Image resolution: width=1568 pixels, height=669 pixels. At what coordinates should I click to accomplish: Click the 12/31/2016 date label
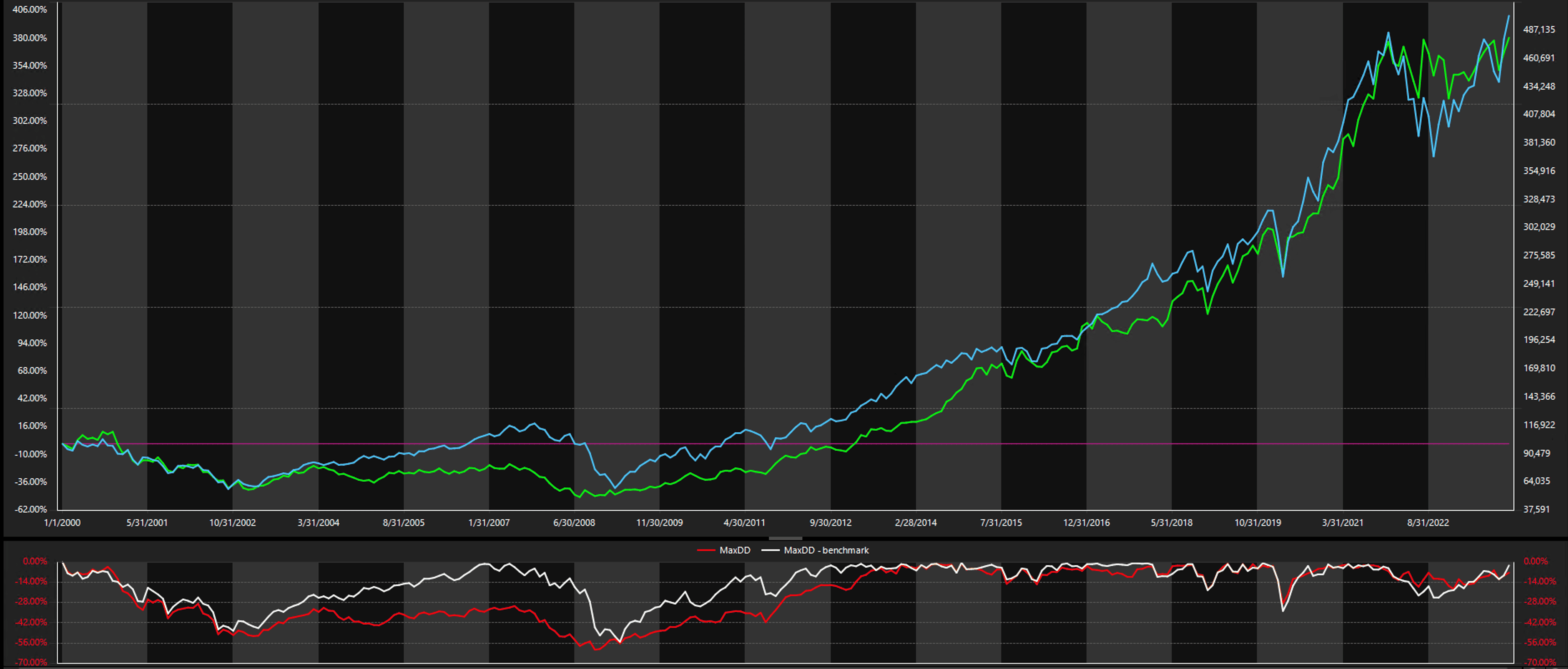pyautogui.click(x=1087, y=523)
